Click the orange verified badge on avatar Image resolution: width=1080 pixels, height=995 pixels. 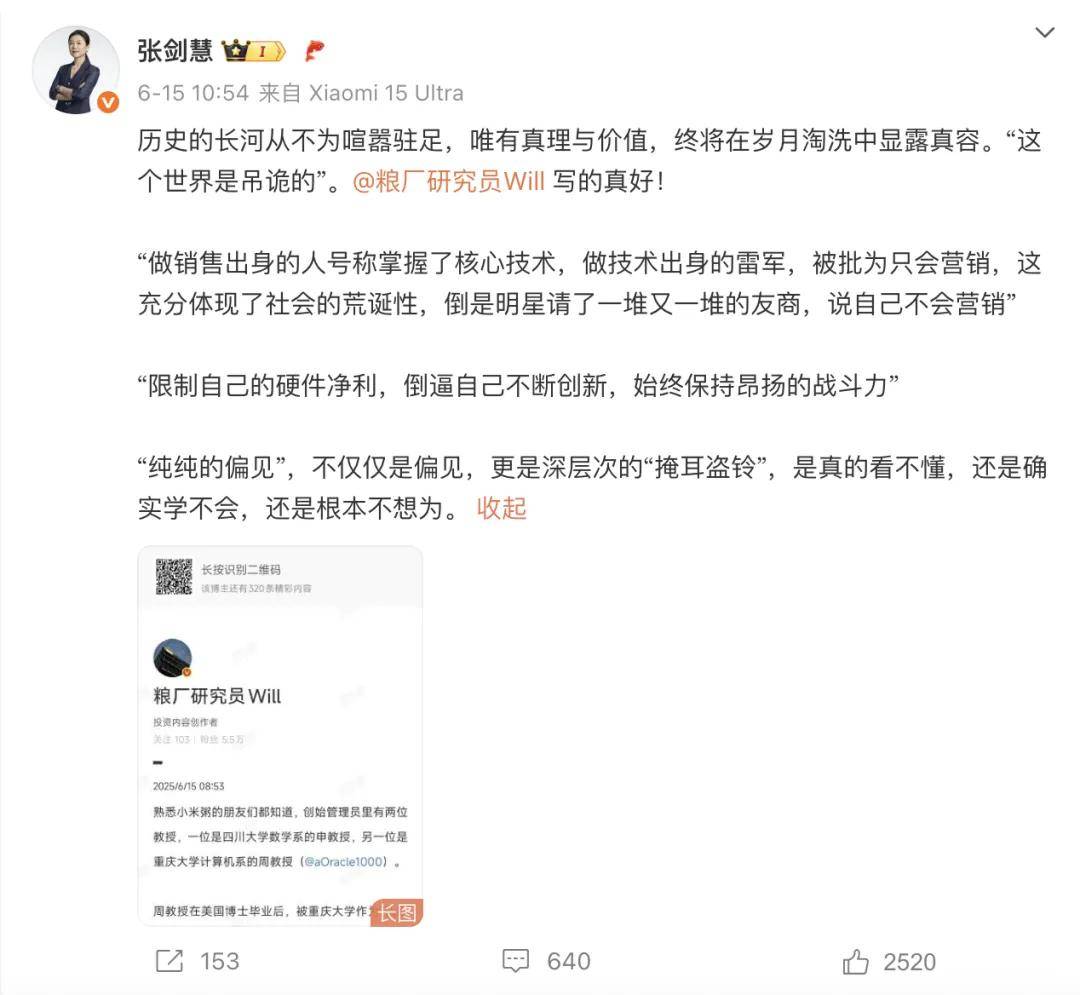coord(107,102)
